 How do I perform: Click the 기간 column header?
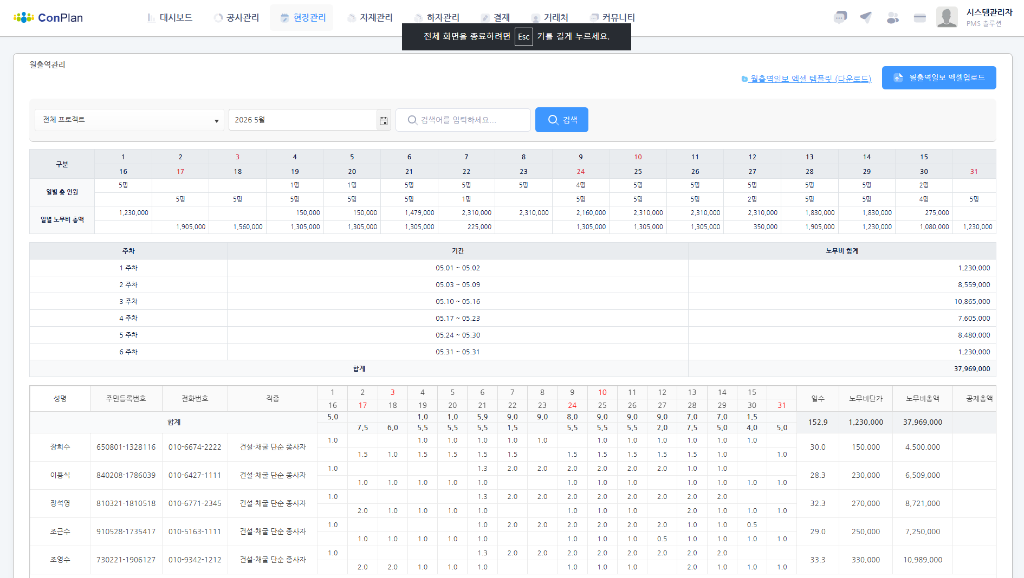pyautogui.click(x=457, y=251)
